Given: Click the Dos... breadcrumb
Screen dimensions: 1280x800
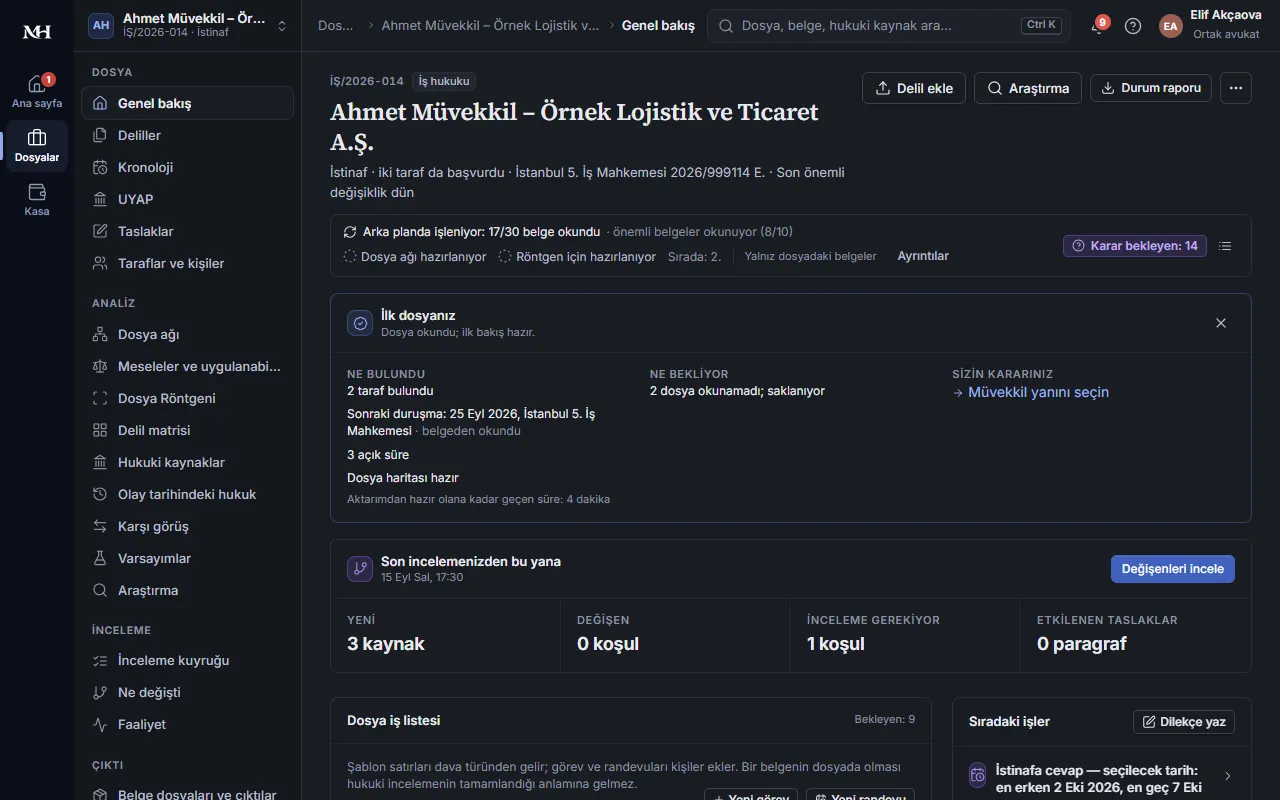Looking at the screenshot, I should point(335,26).
